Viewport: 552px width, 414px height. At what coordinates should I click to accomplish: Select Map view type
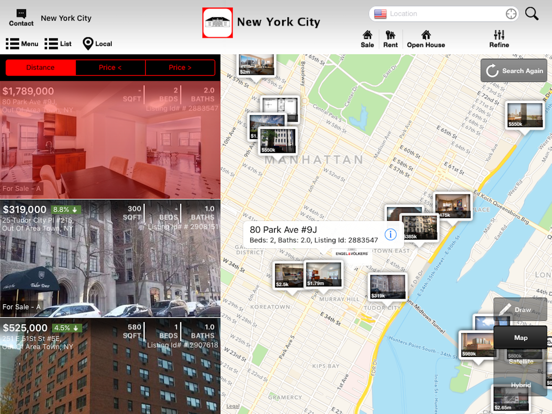point(520,338)
